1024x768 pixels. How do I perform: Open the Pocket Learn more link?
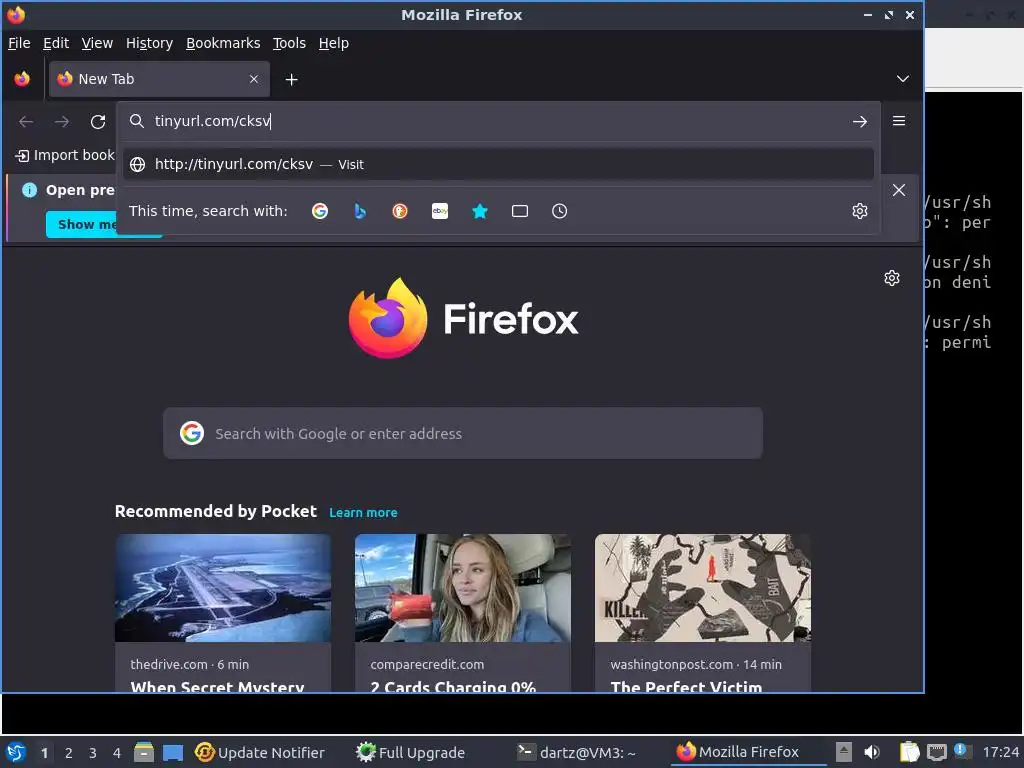click(x=363, y=513)
